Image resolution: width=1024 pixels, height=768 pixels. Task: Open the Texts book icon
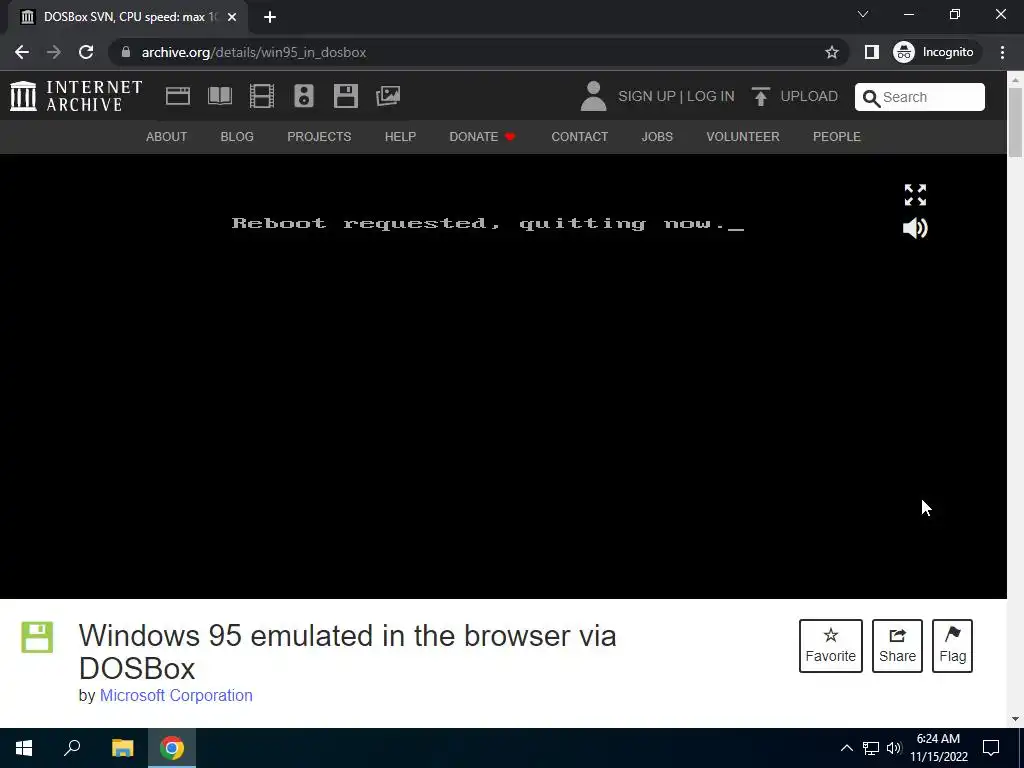click(x=219, y=96)
